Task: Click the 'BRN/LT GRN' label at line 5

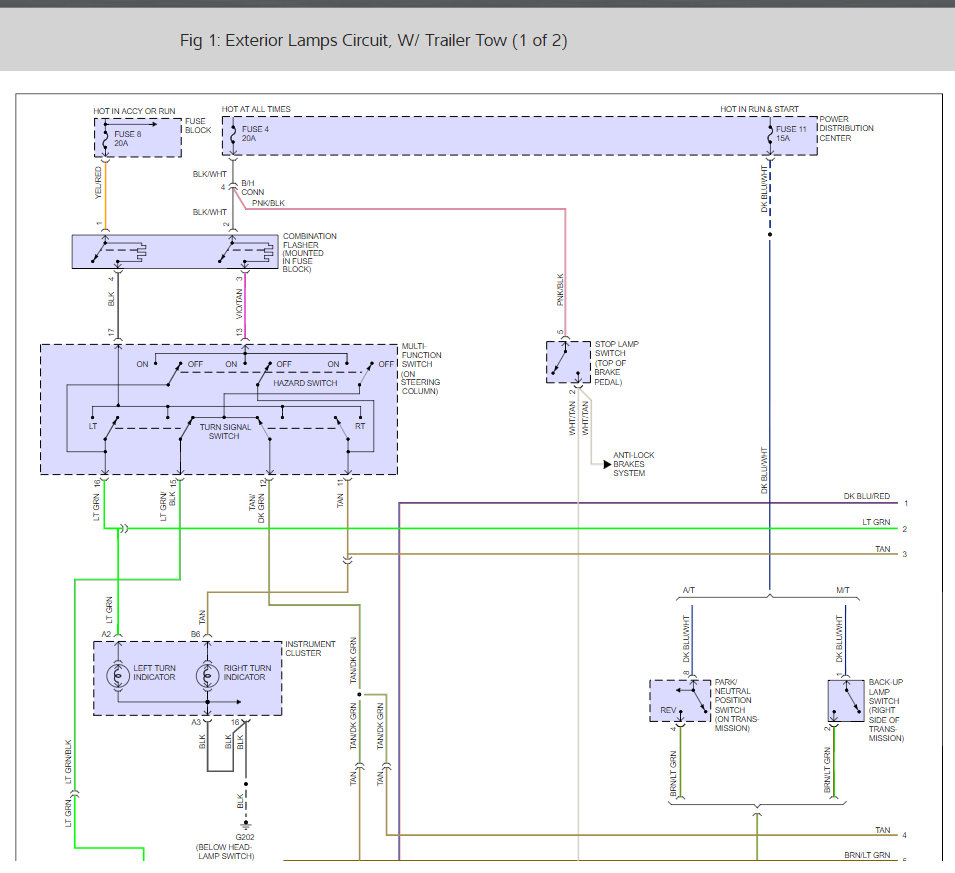Action: (x=867, y=855)
